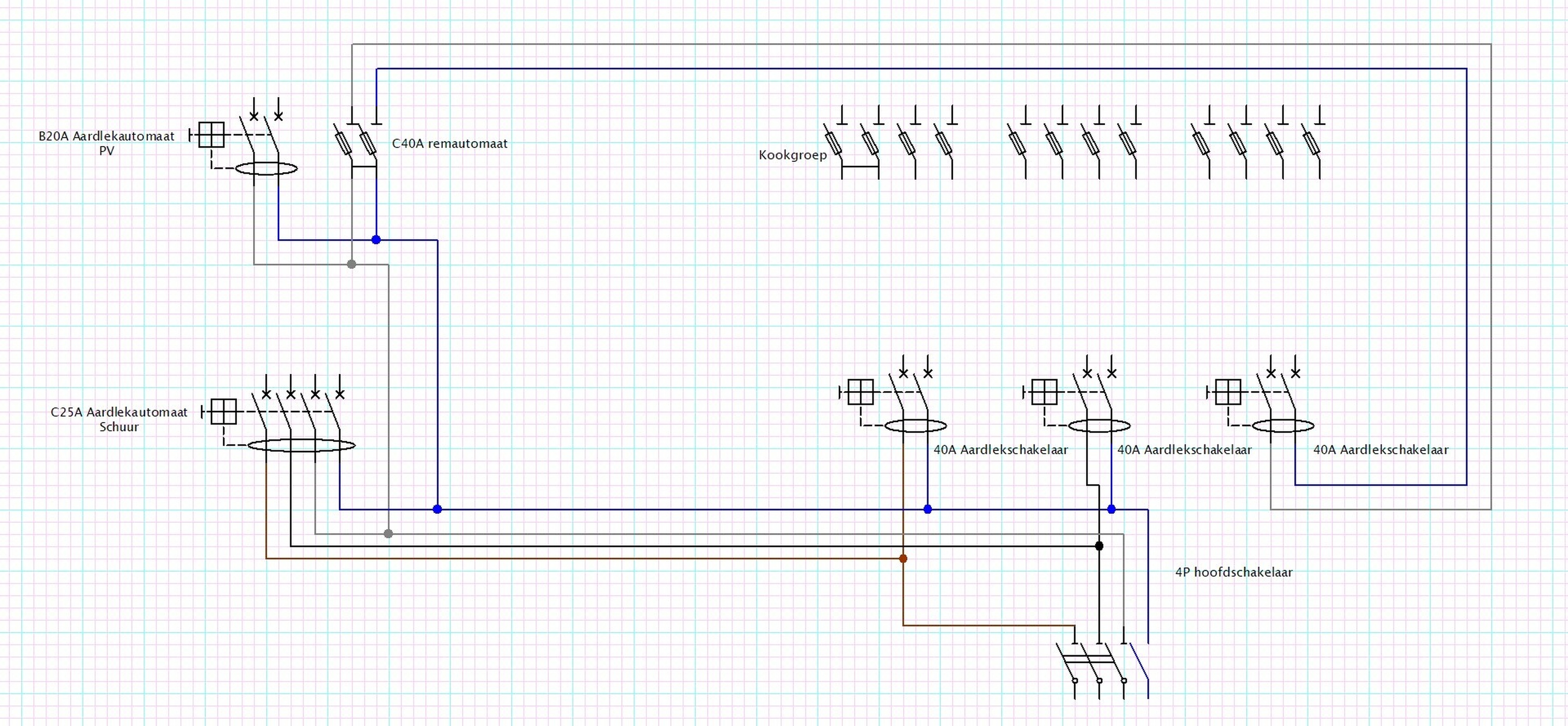Select the toroid ellipse of the rightmost 40A Aardlekschakelaar

(x=1283, y=426)
